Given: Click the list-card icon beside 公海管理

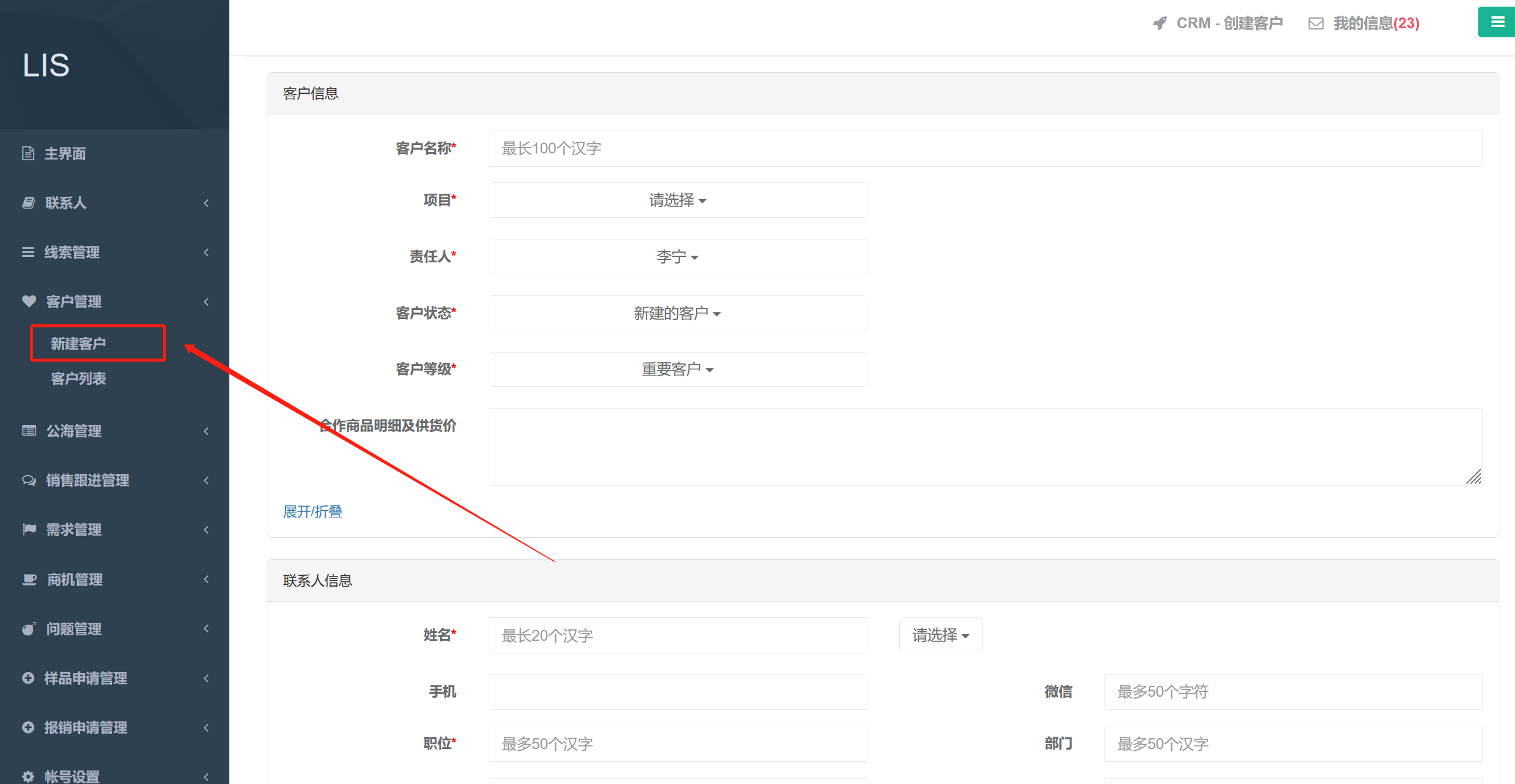Looking at the screenshot, I should click(x=29, y=430).
